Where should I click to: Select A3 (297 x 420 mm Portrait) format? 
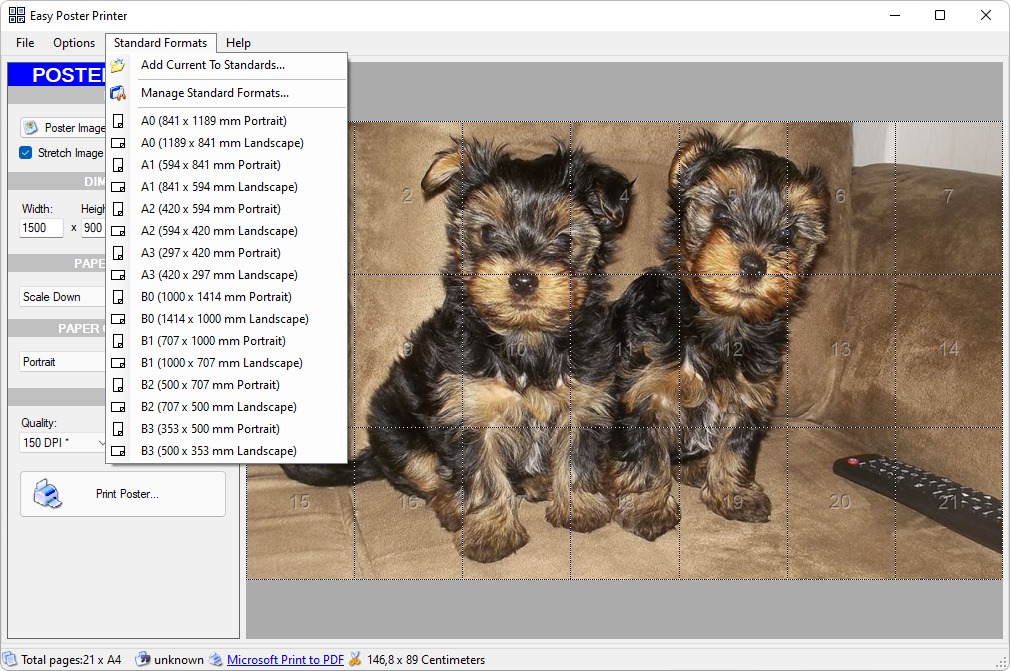[x=227, y=253]
